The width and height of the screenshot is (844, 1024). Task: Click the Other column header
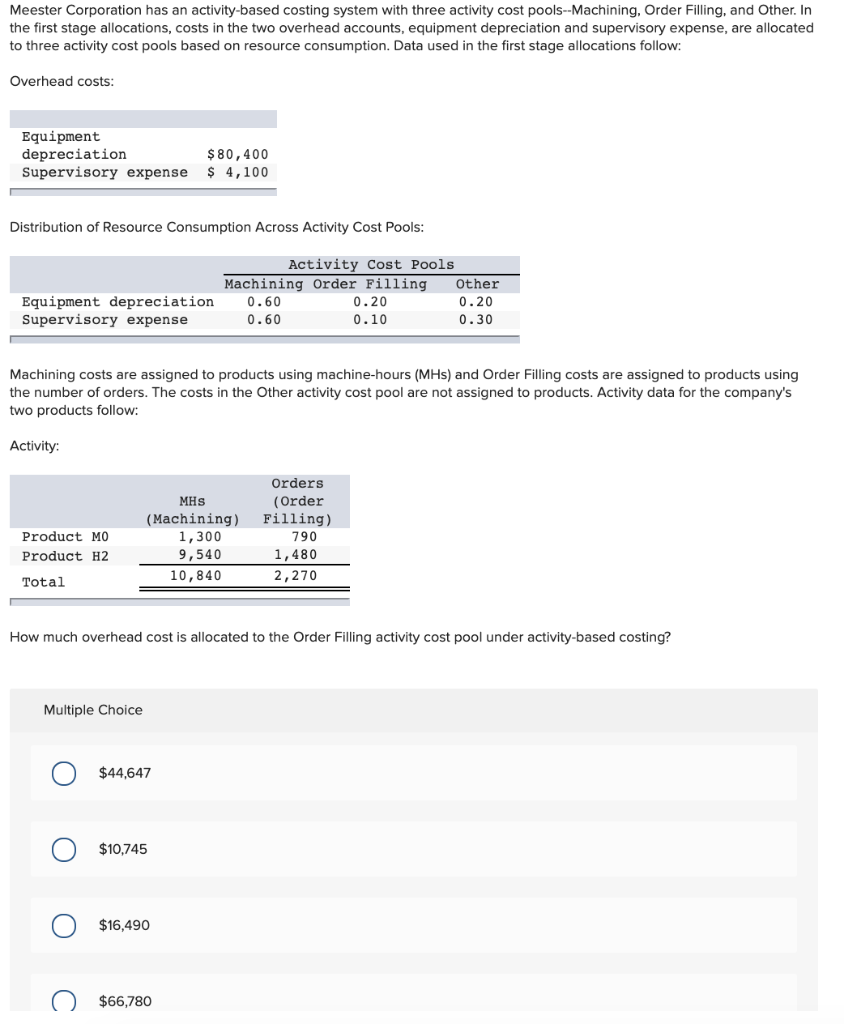coord(480,283)
